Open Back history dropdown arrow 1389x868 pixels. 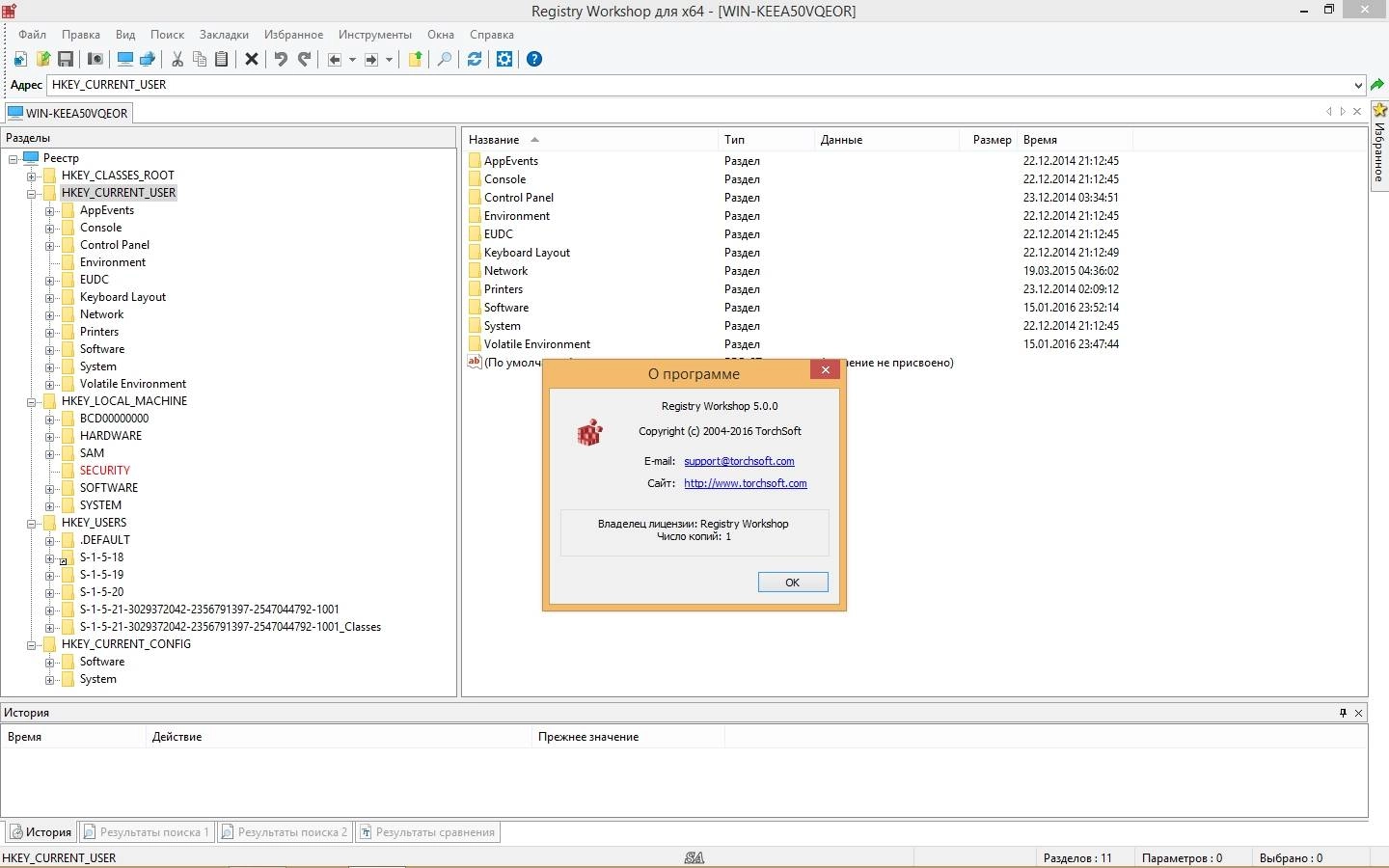pyautogui.click(x=352, y=60)
